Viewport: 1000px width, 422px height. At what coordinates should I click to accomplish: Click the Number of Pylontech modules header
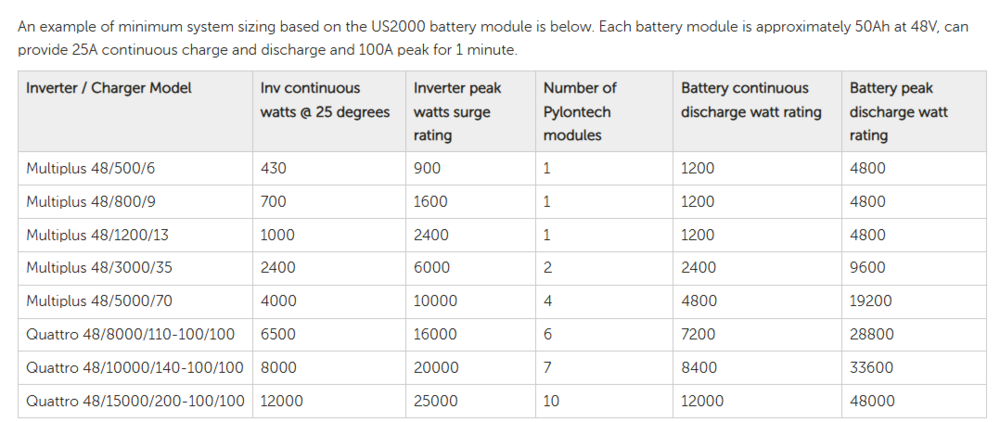(x=579, y=111)
